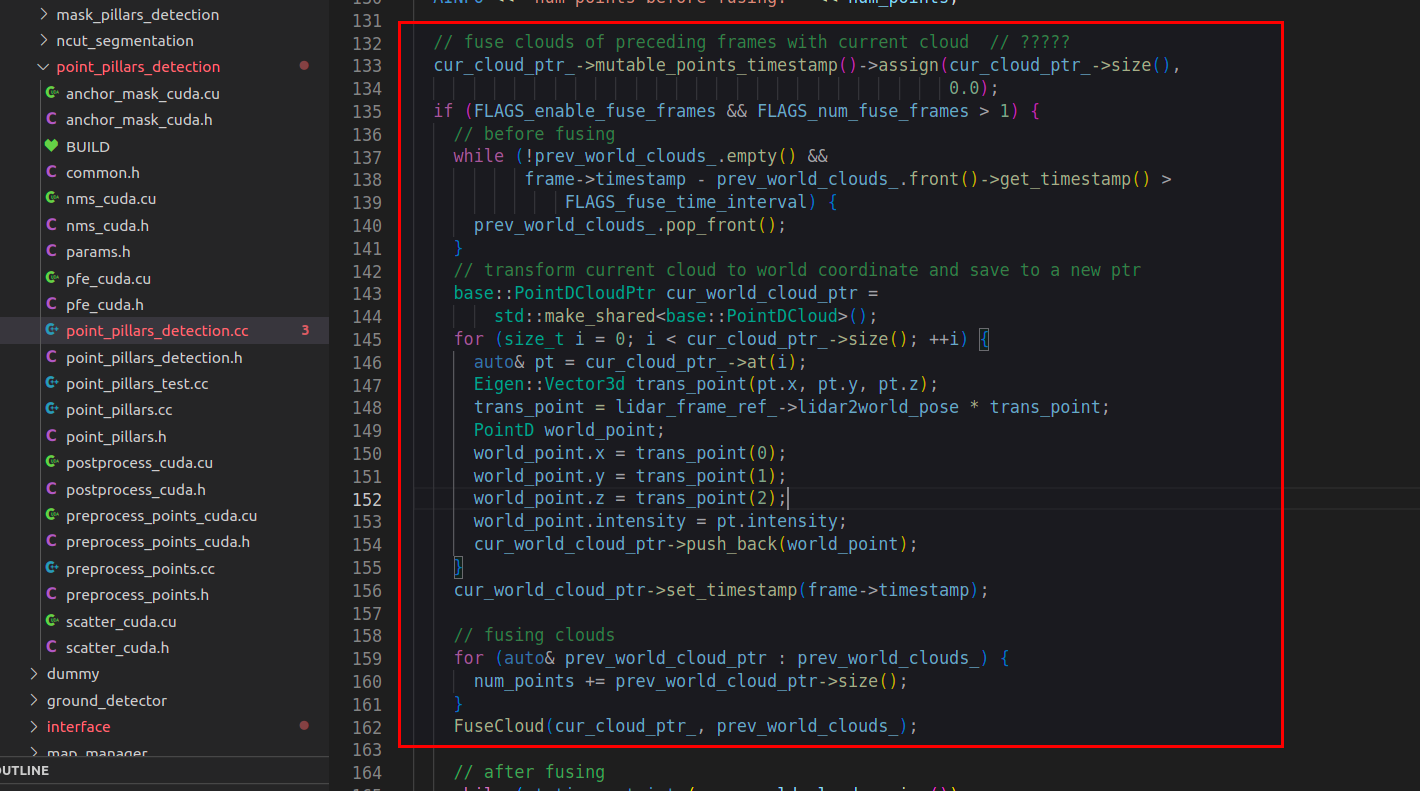Click the C icon beside preprocess_points_cuda.h
The width and height of the screenshot is (1420, 791).
[x=52, y=541]
